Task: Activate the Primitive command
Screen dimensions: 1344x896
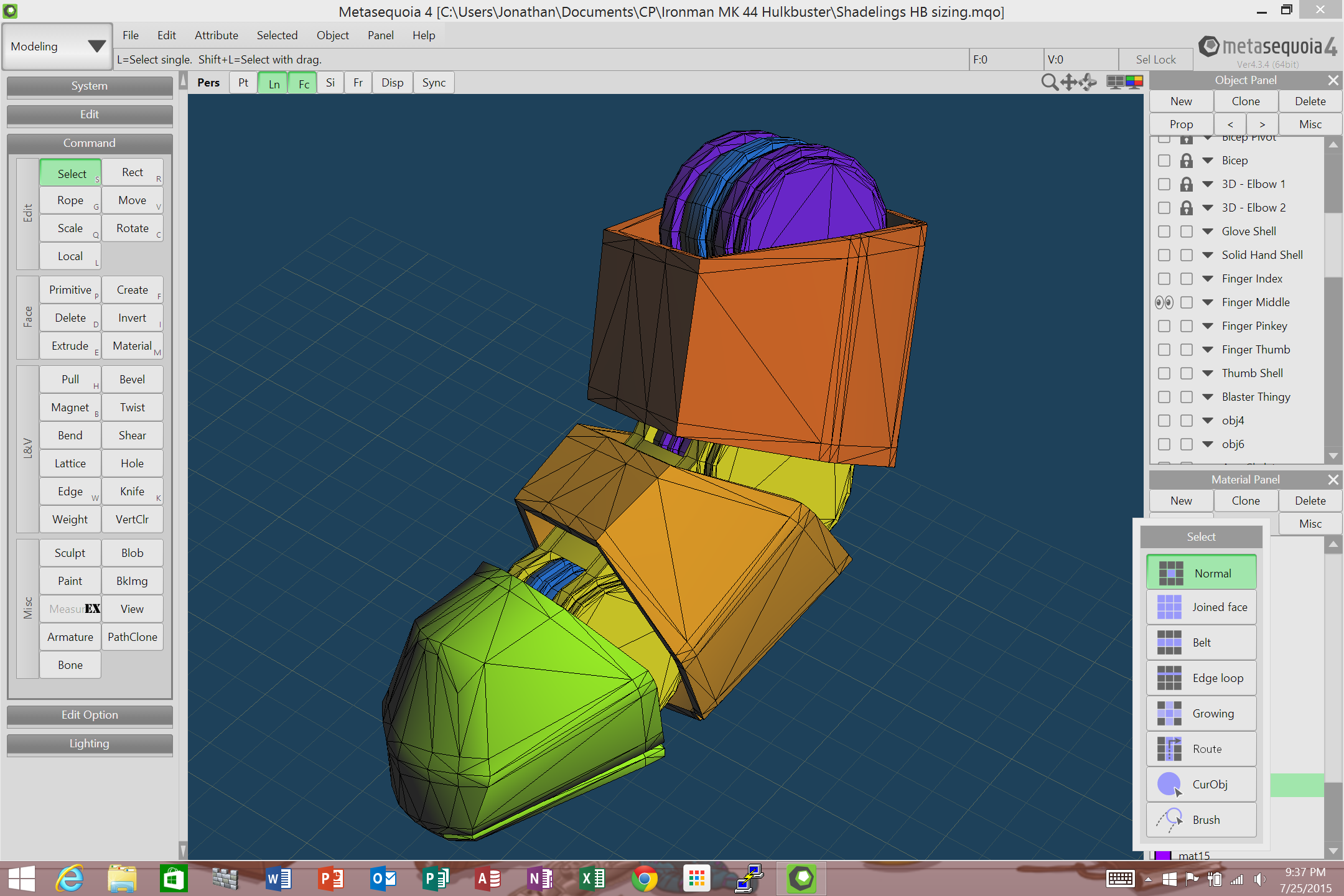Action: tap(70, 290)
